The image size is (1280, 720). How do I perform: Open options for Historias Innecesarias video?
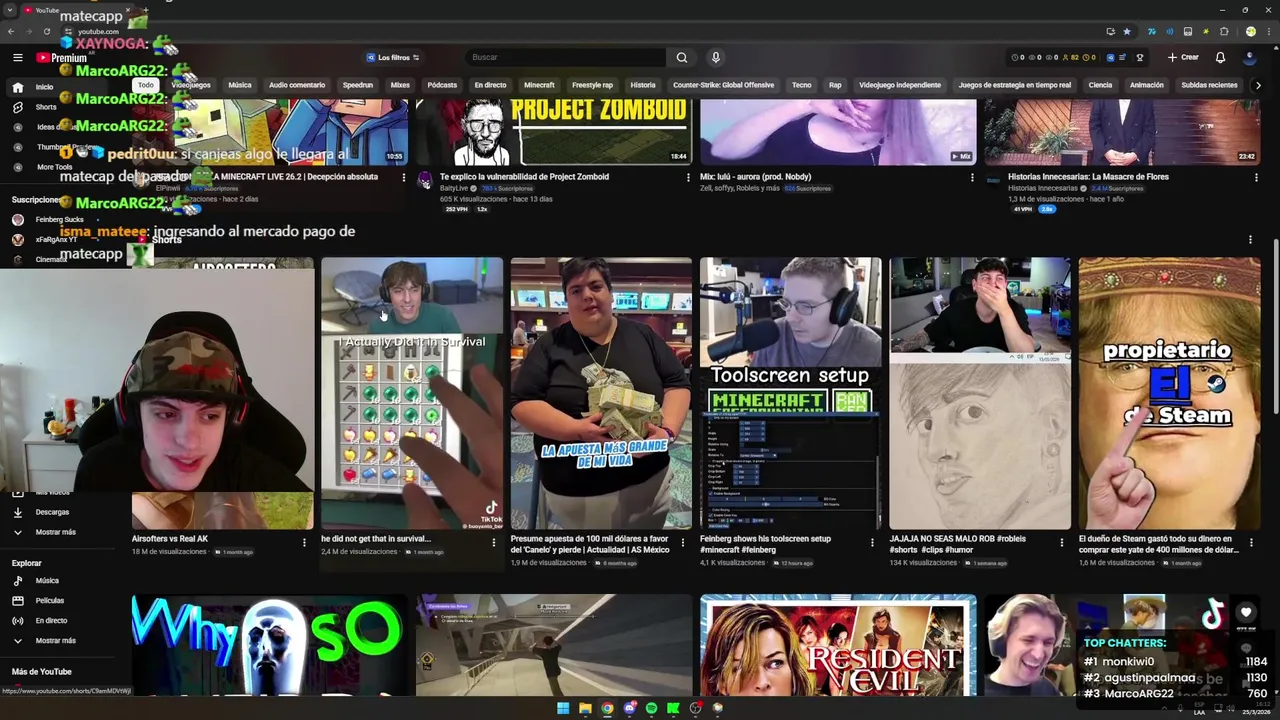pyautogui.click(x=1256, y=177)
